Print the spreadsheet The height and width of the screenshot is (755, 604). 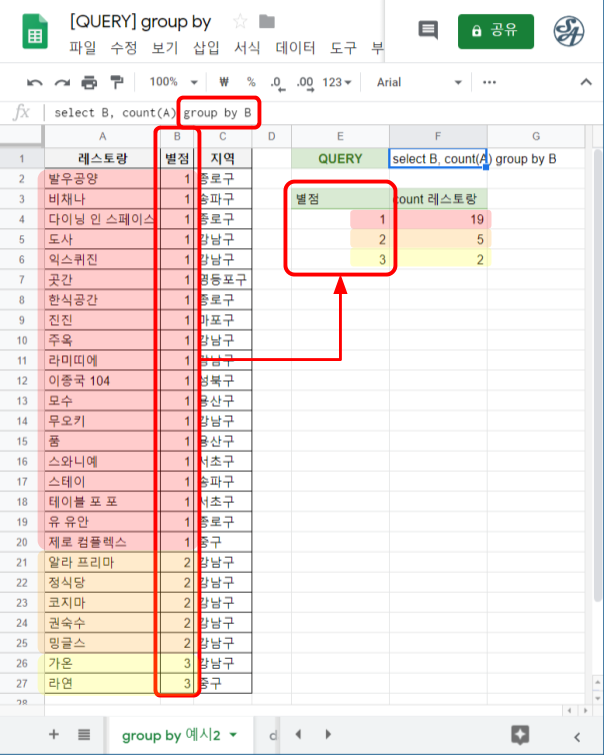click(x=89, y=82)
